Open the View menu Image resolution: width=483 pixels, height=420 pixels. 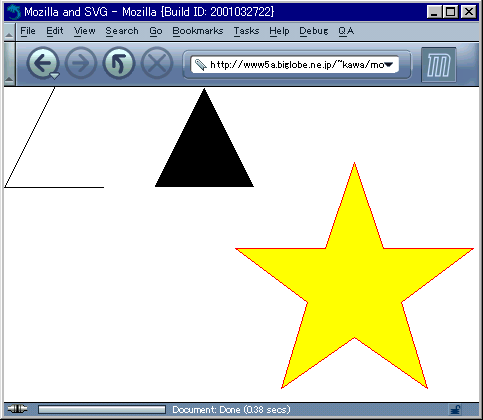pos(84,31)
